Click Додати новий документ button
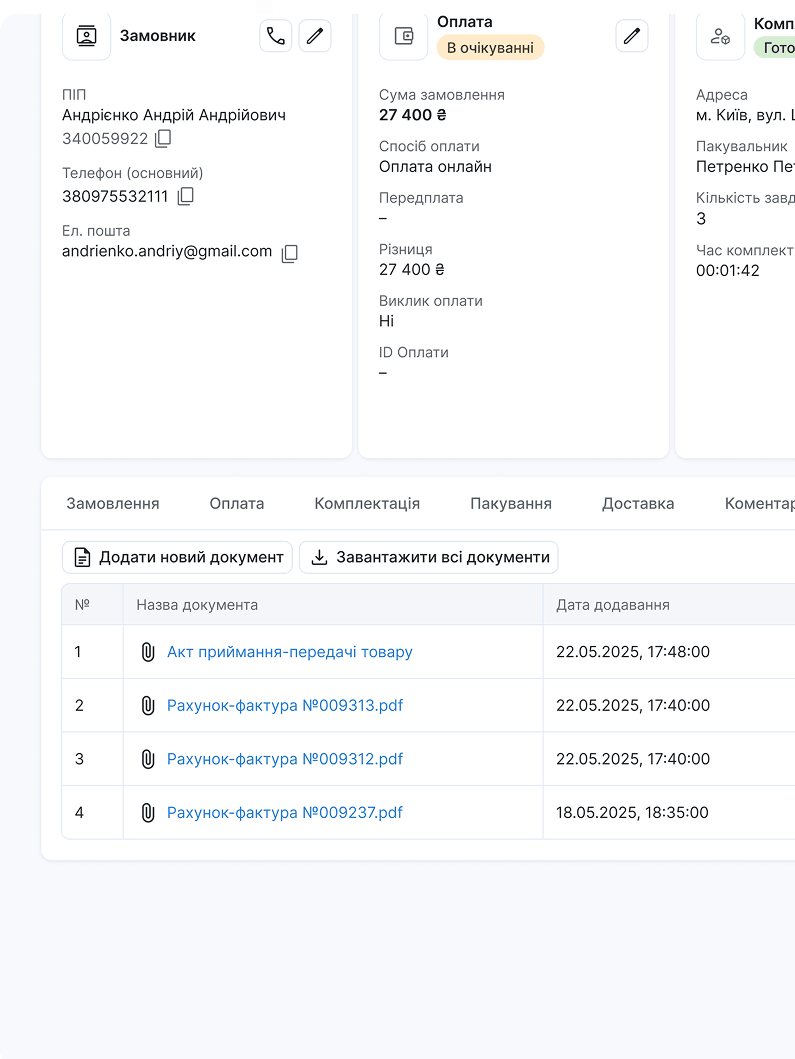 point(177,557)
